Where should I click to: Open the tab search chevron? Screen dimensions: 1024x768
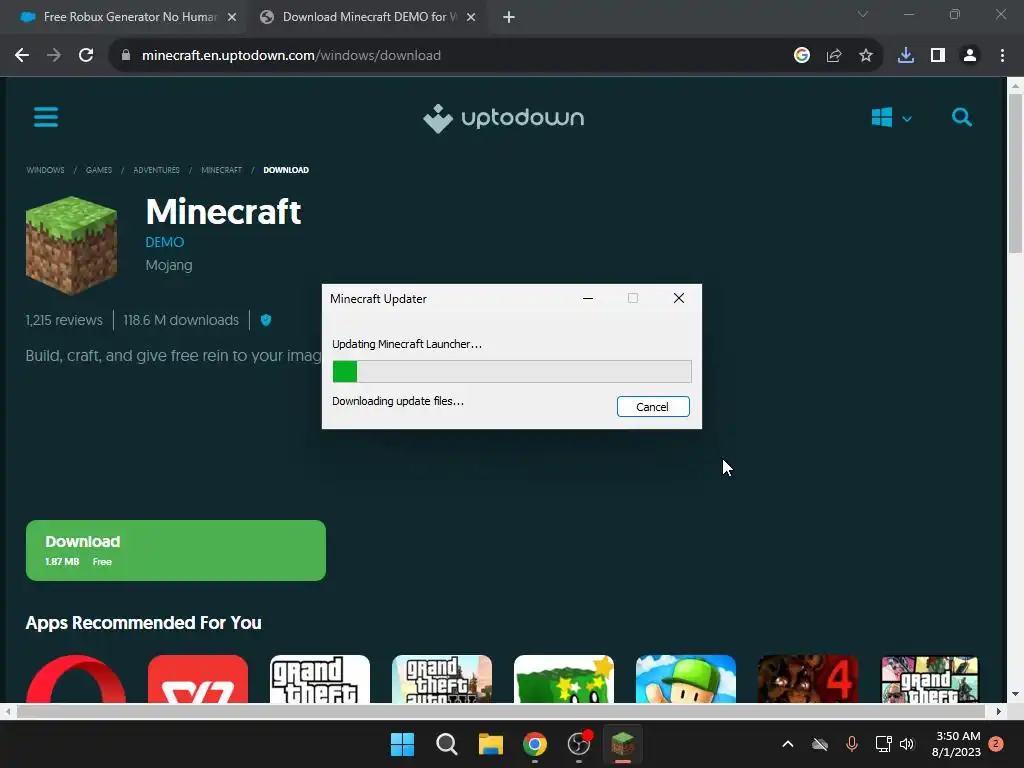click(863, 14)
